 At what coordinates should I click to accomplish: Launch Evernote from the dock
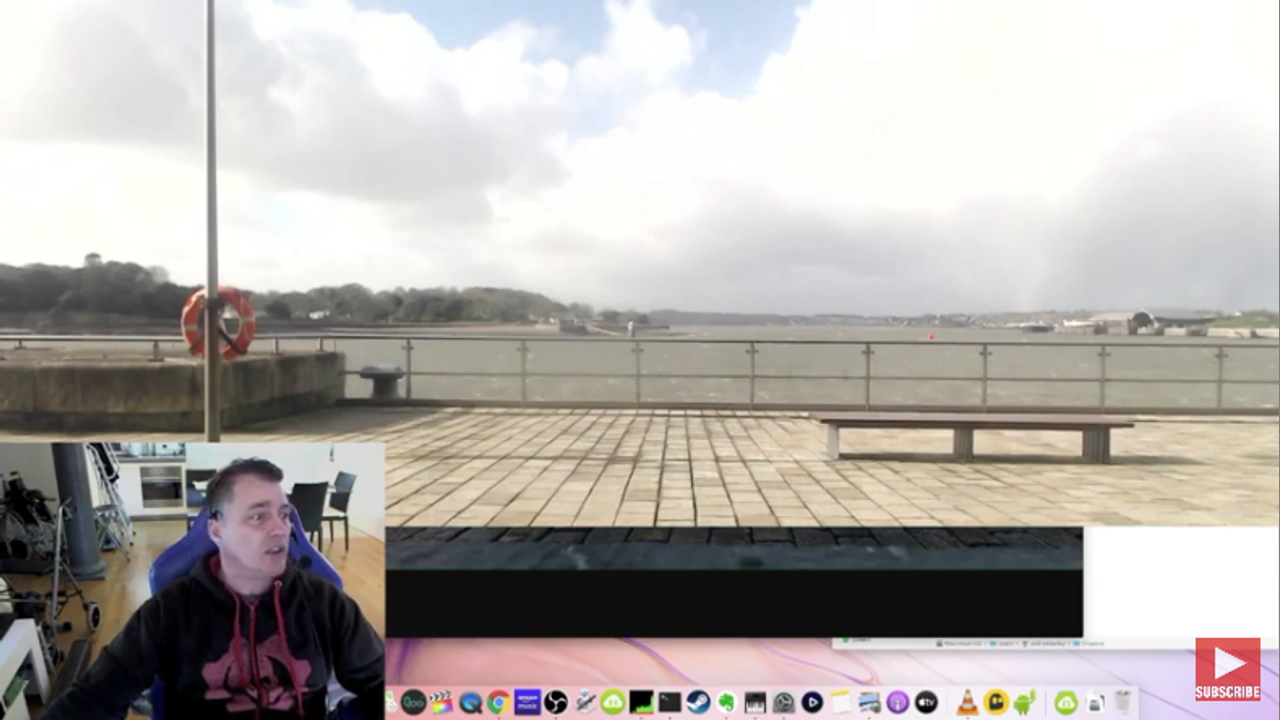coord(727,702)
